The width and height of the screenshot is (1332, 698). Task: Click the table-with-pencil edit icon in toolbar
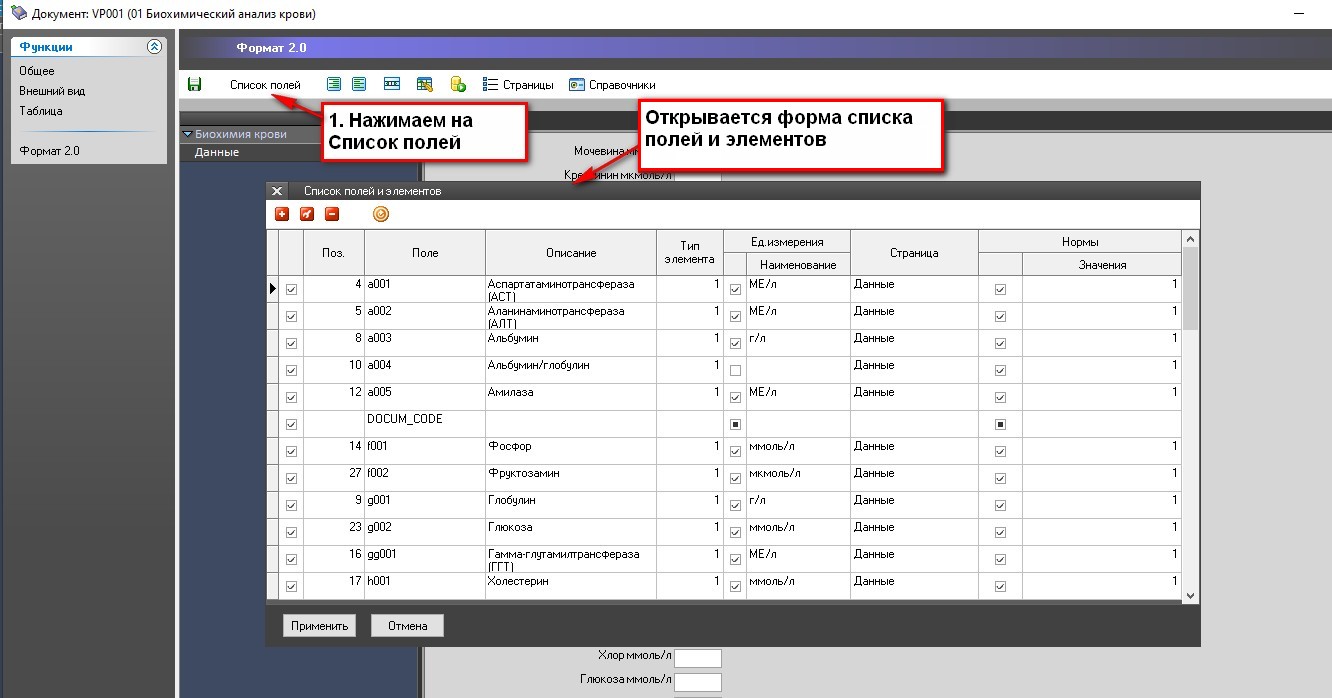tap(425, 85)
